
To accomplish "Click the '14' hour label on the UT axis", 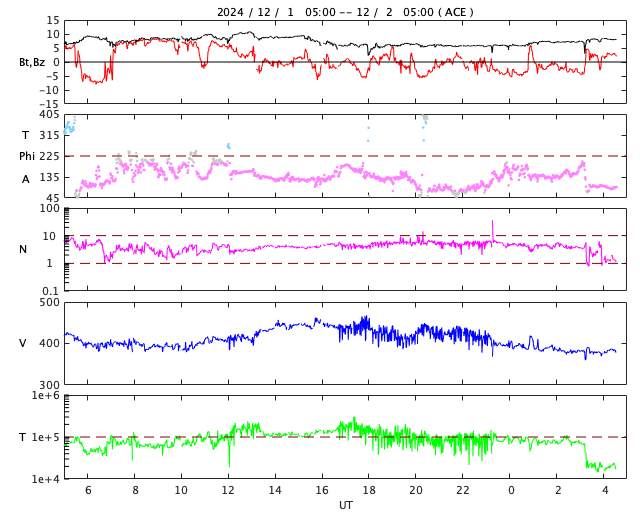I will click(275, 490).
